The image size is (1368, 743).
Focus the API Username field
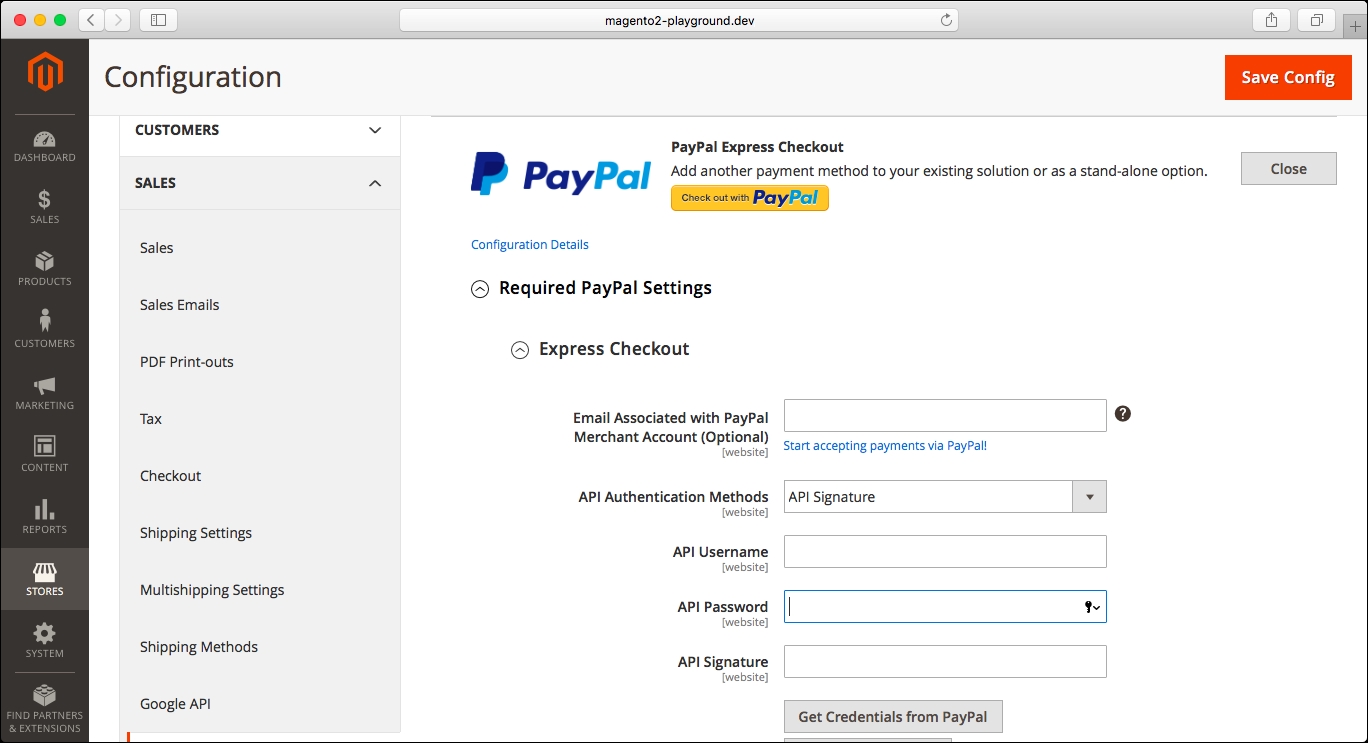pos(945,551)
